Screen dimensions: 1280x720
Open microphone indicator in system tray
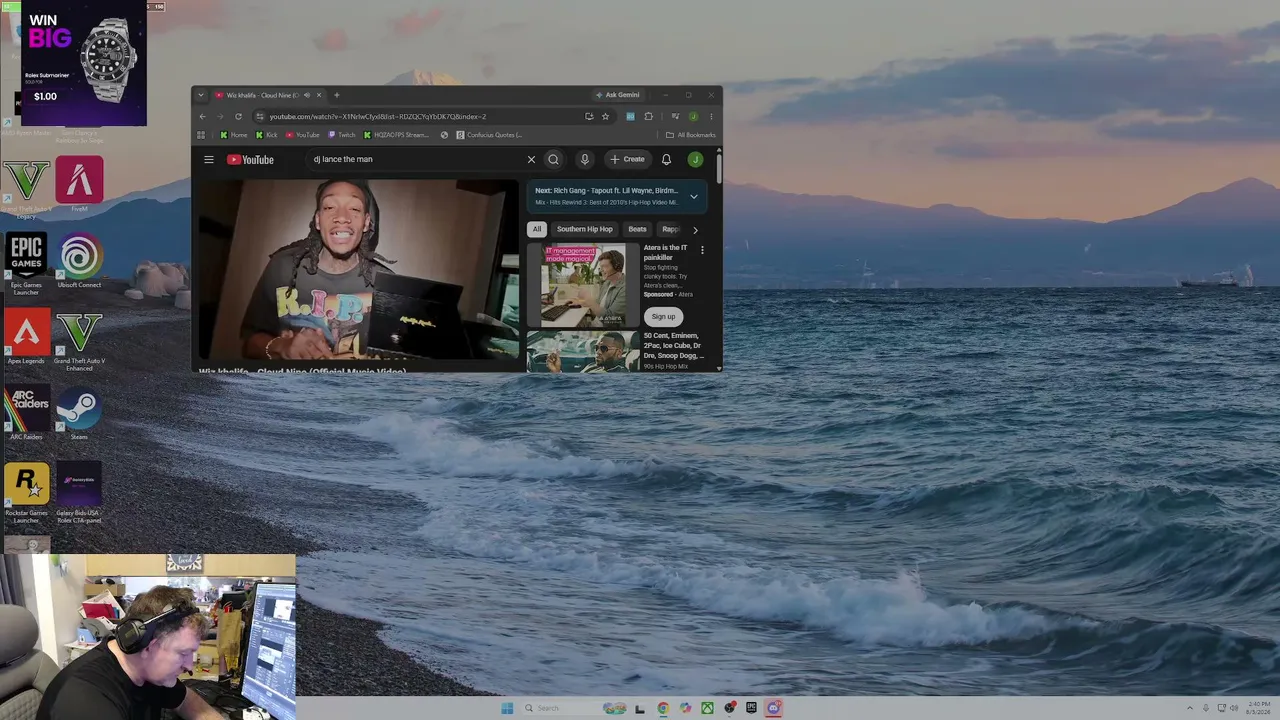coord(1205,708)
